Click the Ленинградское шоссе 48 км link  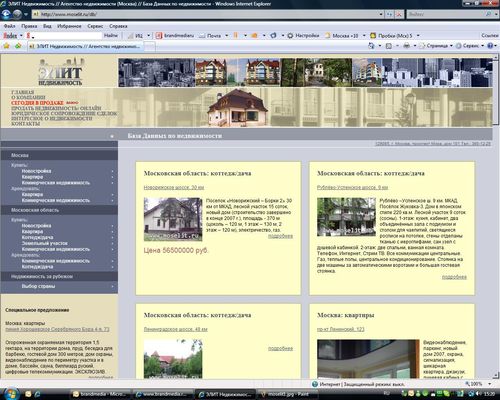click(x=175, y=329)
